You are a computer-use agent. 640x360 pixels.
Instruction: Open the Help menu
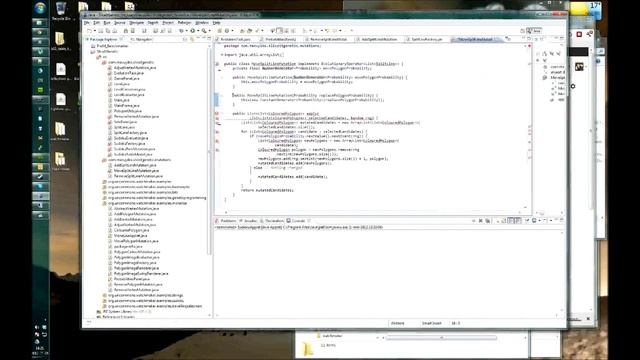216,23
